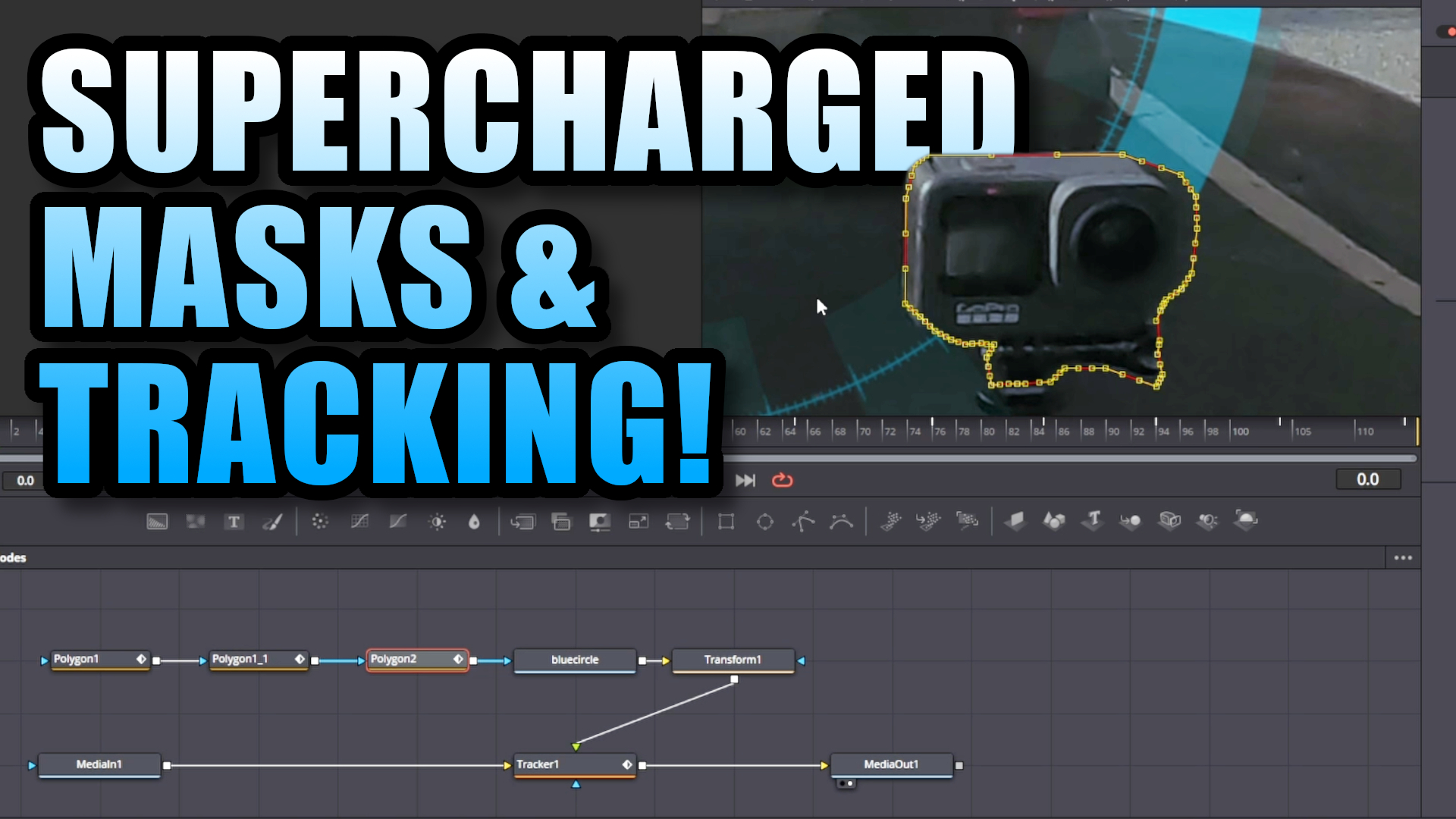The height and width of the screenshot is (819, 1456).
Task: Click the play range bar below ruler
Action: (1071, 459)
